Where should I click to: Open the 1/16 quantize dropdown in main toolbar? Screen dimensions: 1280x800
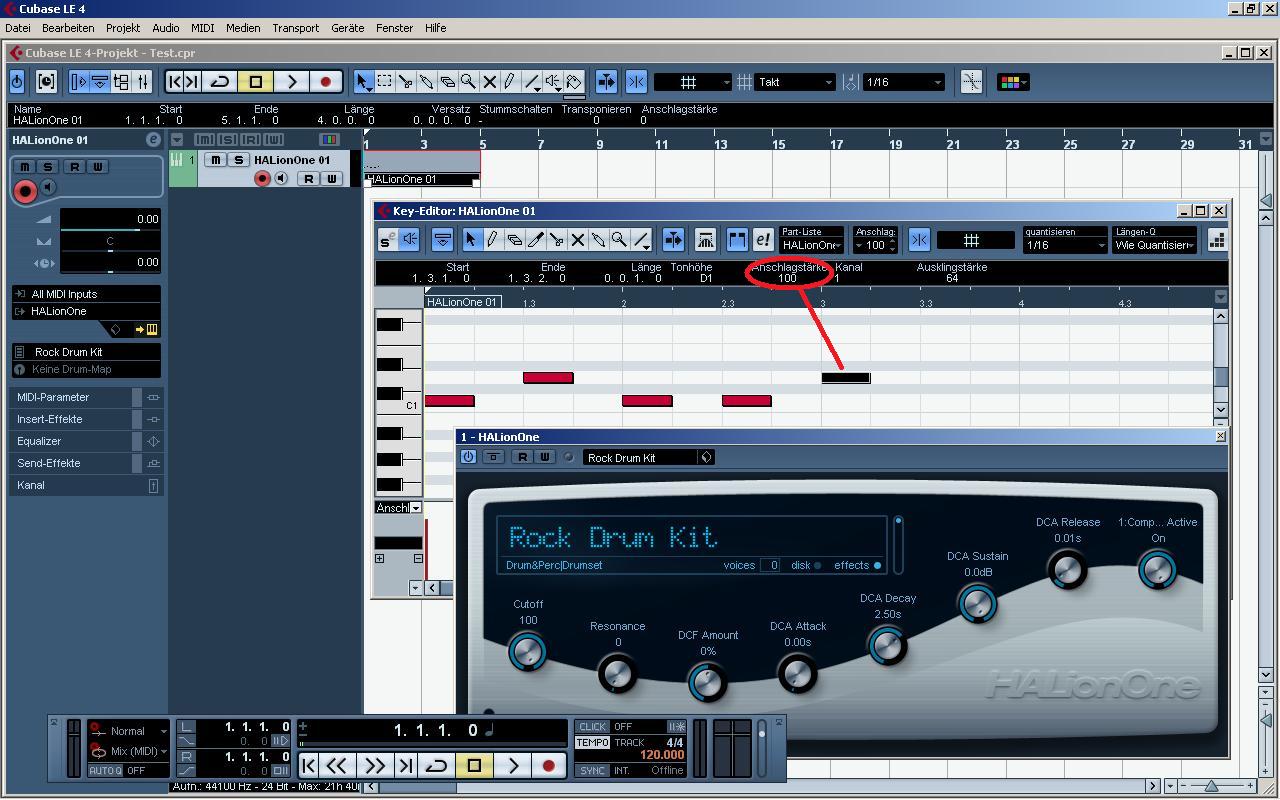pos(903,82)
